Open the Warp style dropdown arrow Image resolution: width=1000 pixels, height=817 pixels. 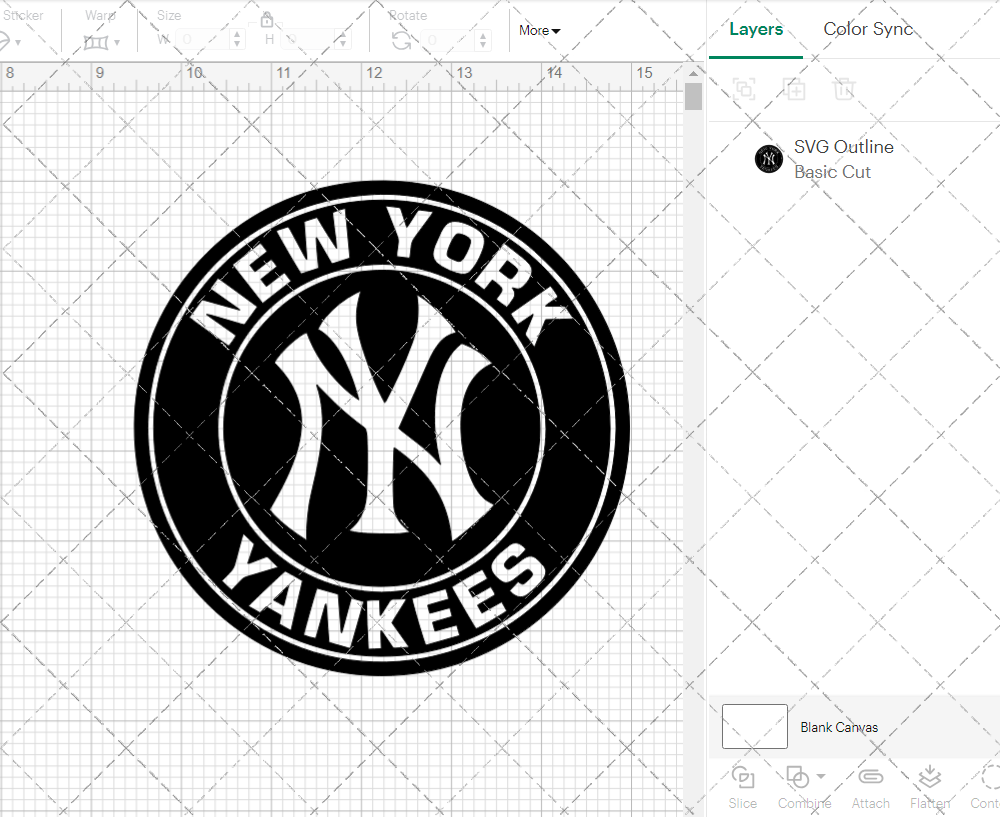point(117,42)
